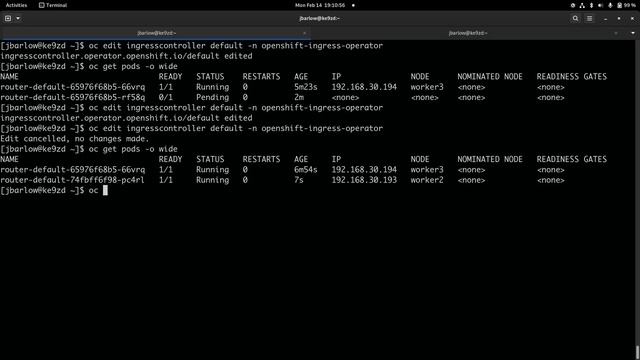Click the current prompt line ending in 'oc'
The height and width of the screenshot is (360, 640).
(x=54, y=191)
